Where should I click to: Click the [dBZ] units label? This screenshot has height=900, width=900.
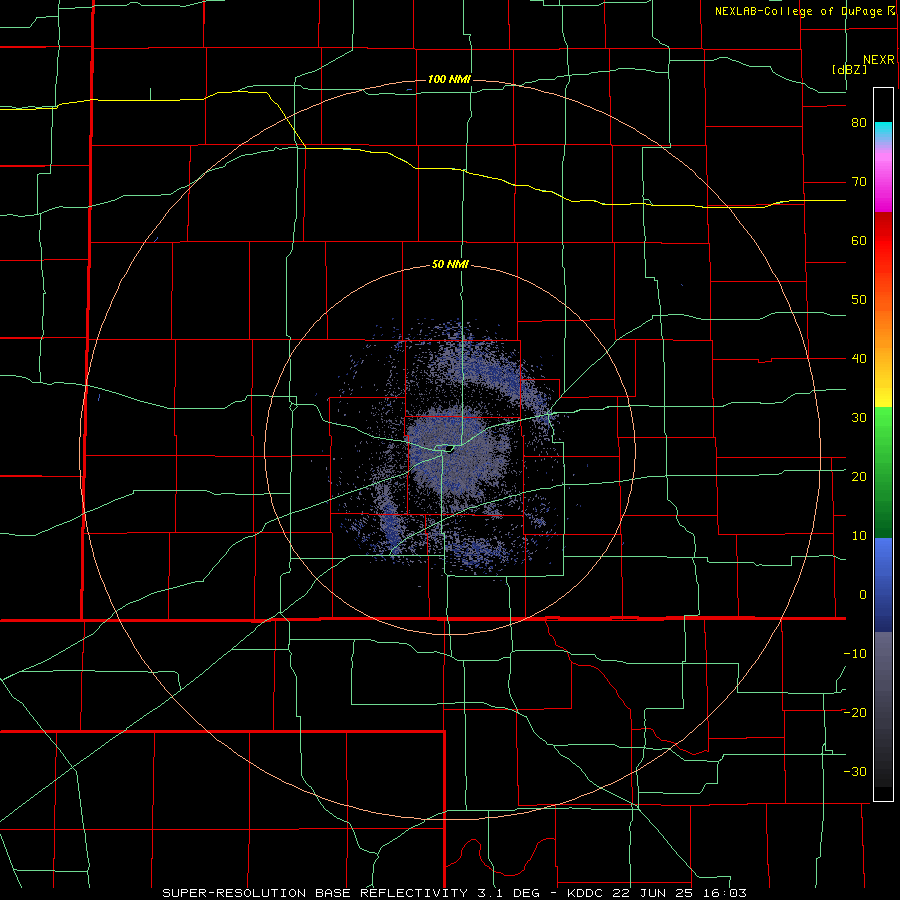(849, 69)
